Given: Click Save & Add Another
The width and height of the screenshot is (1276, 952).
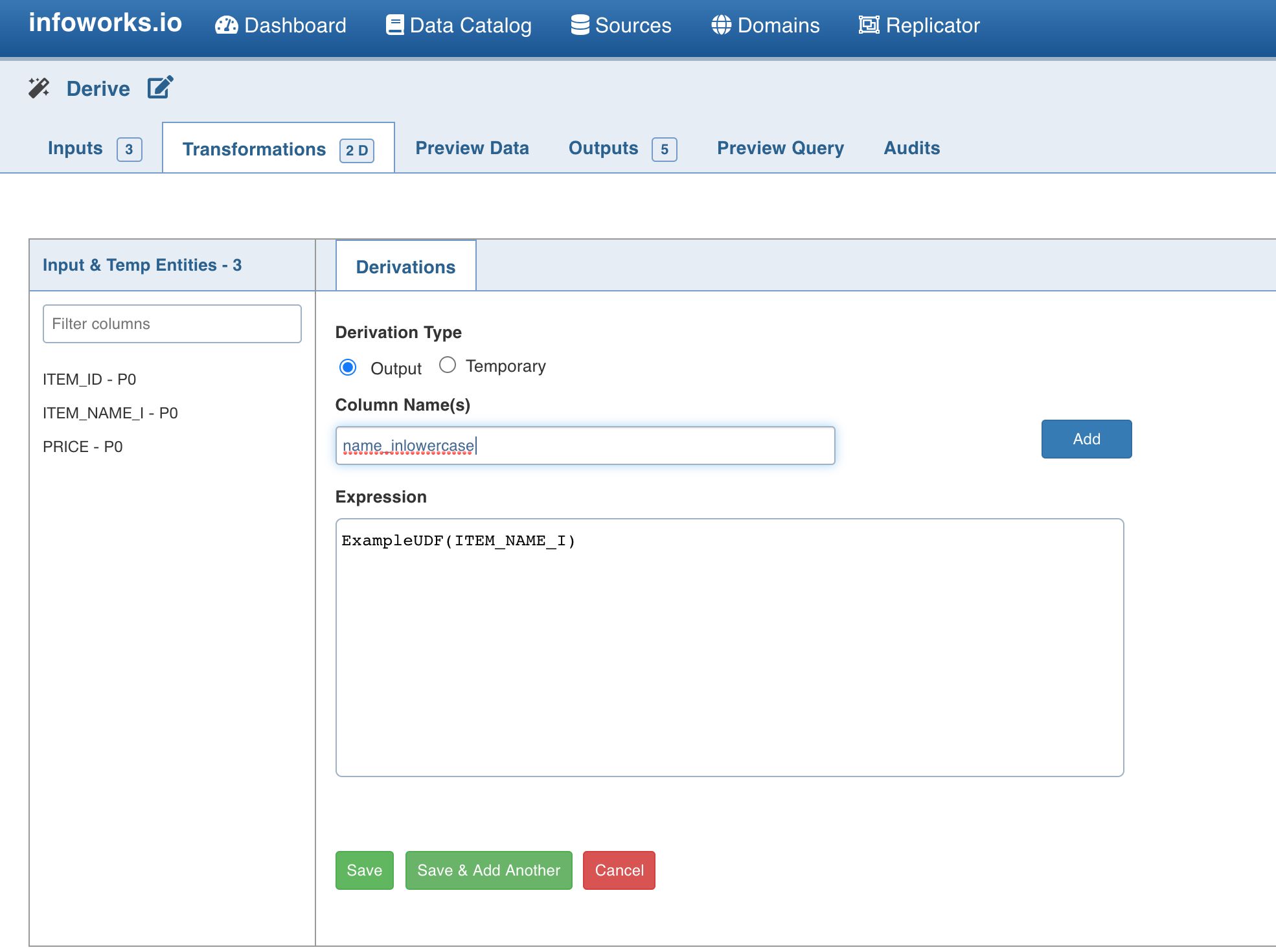Looking at the screenshot, I should pos(488,870).
